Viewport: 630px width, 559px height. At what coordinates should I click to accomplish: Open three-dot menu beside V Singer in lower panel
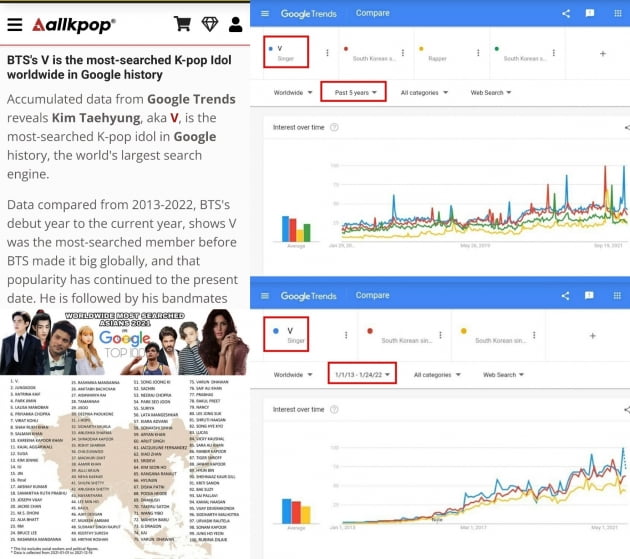tap(346, 335)
